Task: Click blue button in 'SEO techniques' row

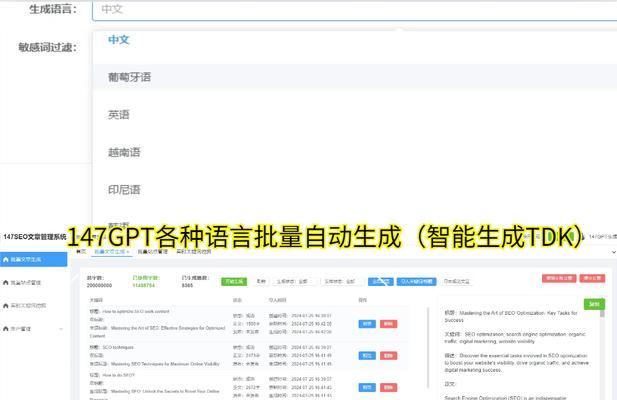Action: 367,356
